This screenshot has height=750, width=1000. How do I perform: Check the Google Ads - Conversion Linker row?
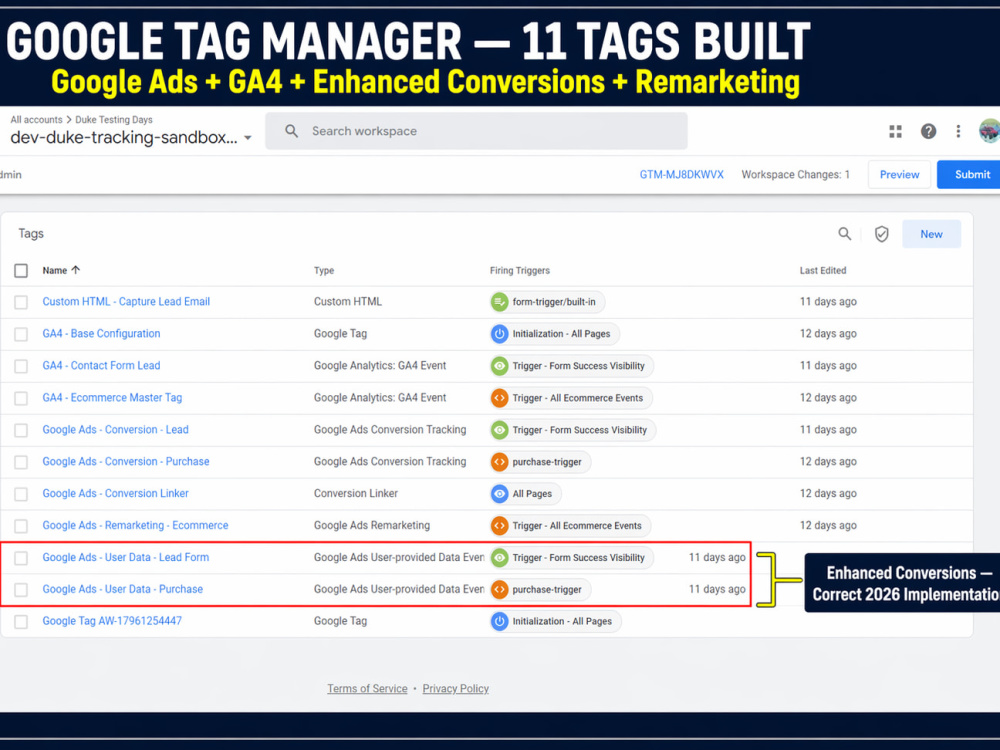point(21,494)
